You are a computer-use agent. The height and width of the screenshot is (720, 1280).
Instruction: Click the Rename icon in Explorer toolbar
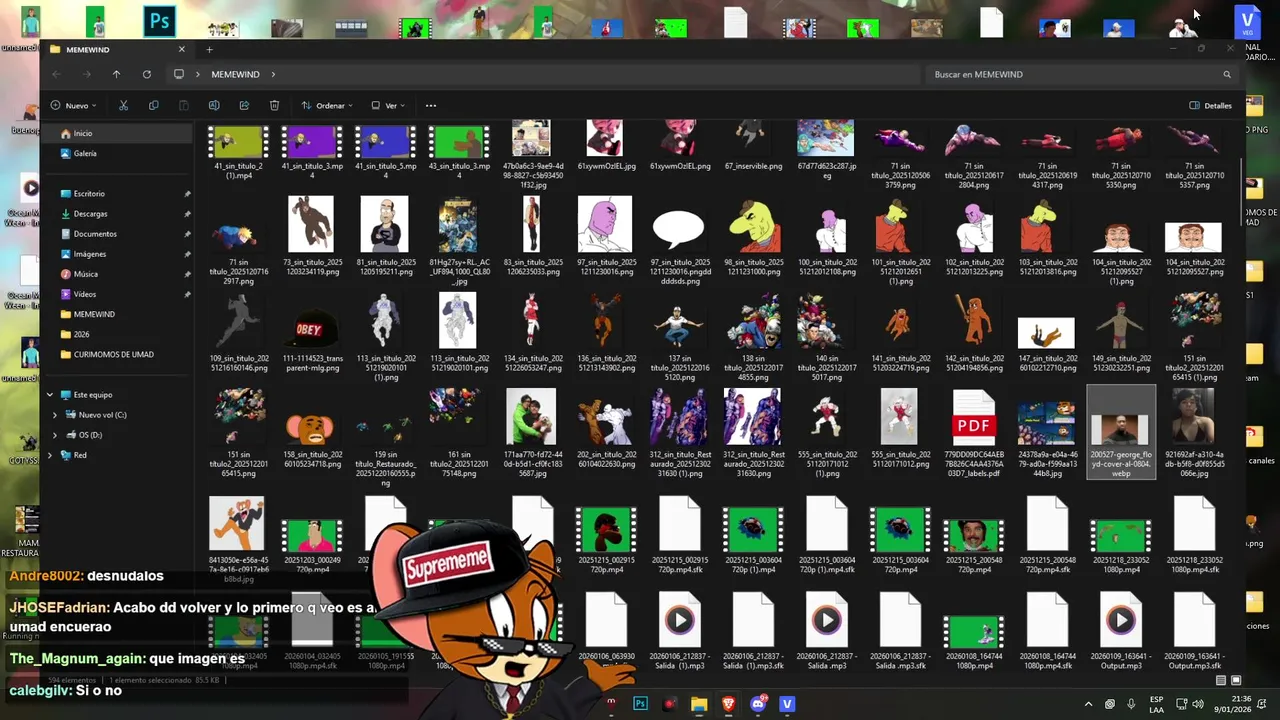[x=214, y=105]
